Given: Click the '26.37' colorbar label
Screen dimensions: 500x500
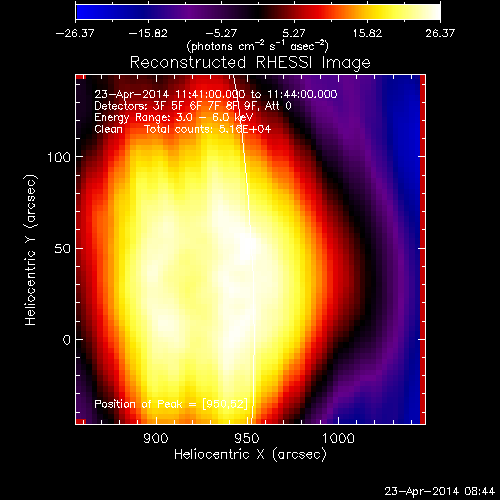Looking at the screenshot, I should point(440,33).
